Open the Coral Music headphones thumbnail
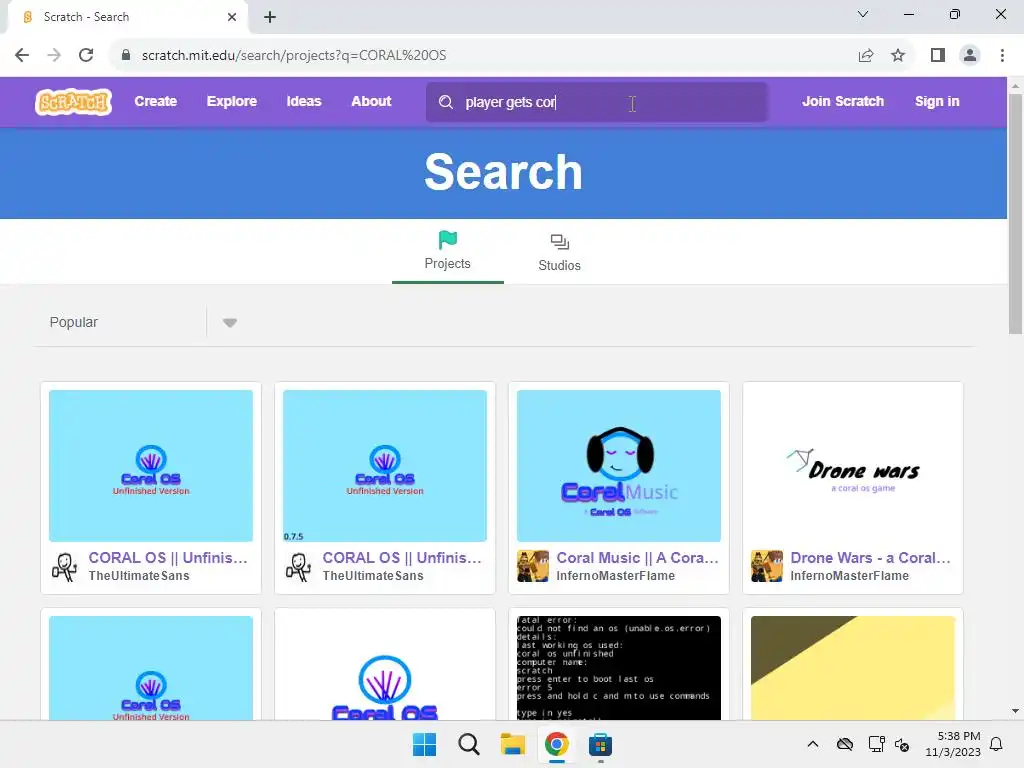Image resolution: width=1024 pixels, height=768 pixels. 618,466
